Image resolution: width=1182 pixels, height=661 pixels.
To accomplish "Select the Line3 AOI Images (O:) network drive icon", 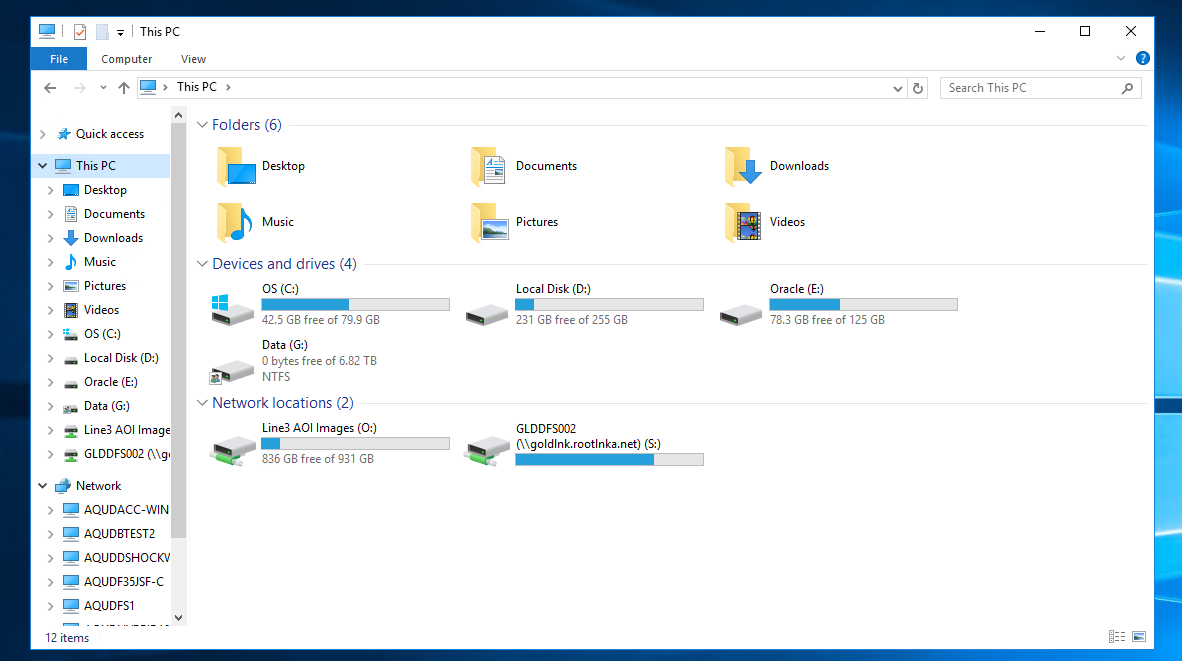I will click(x=232, y=451).
